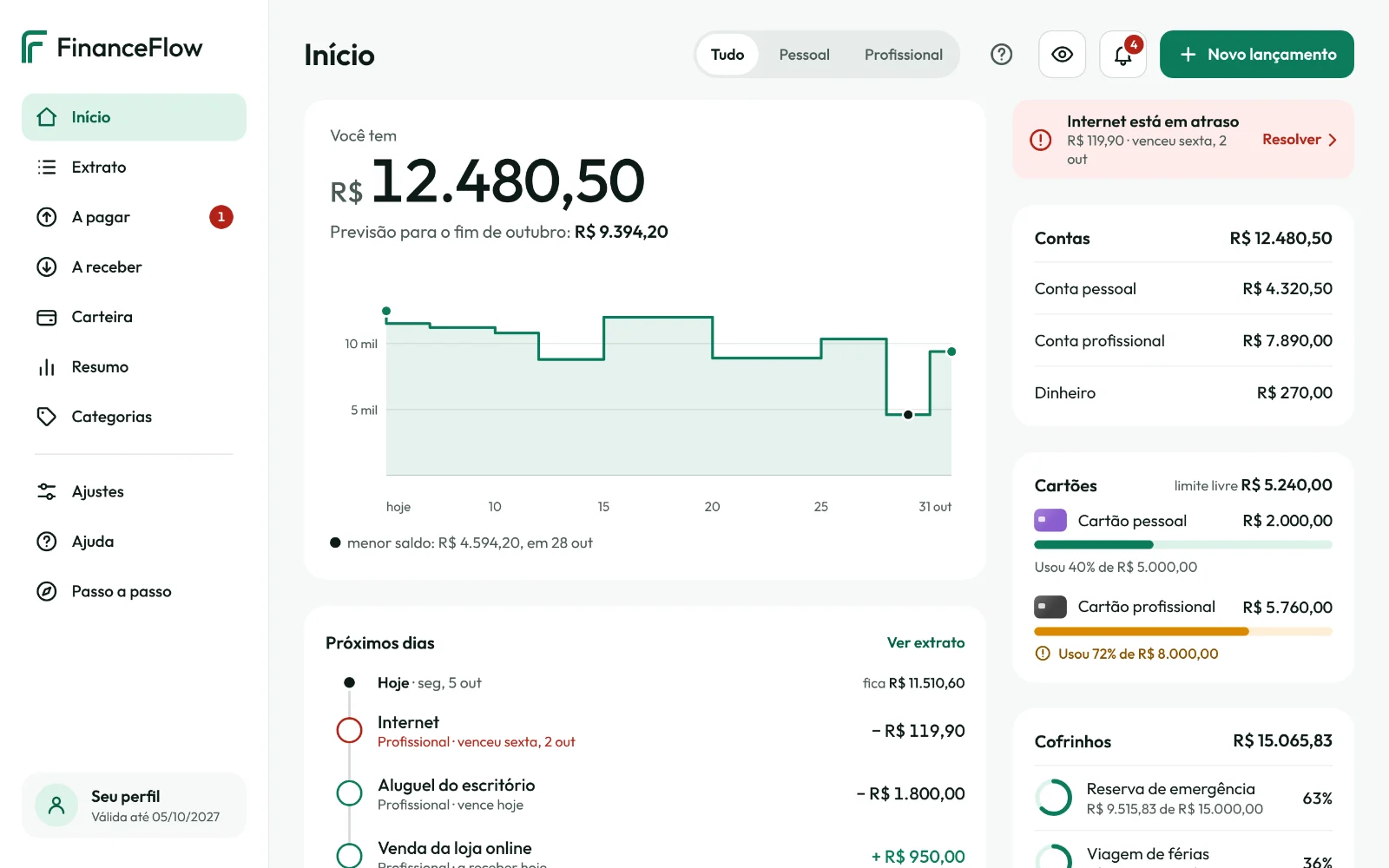Open the Dinheiro row

[x=1183, y=393]
